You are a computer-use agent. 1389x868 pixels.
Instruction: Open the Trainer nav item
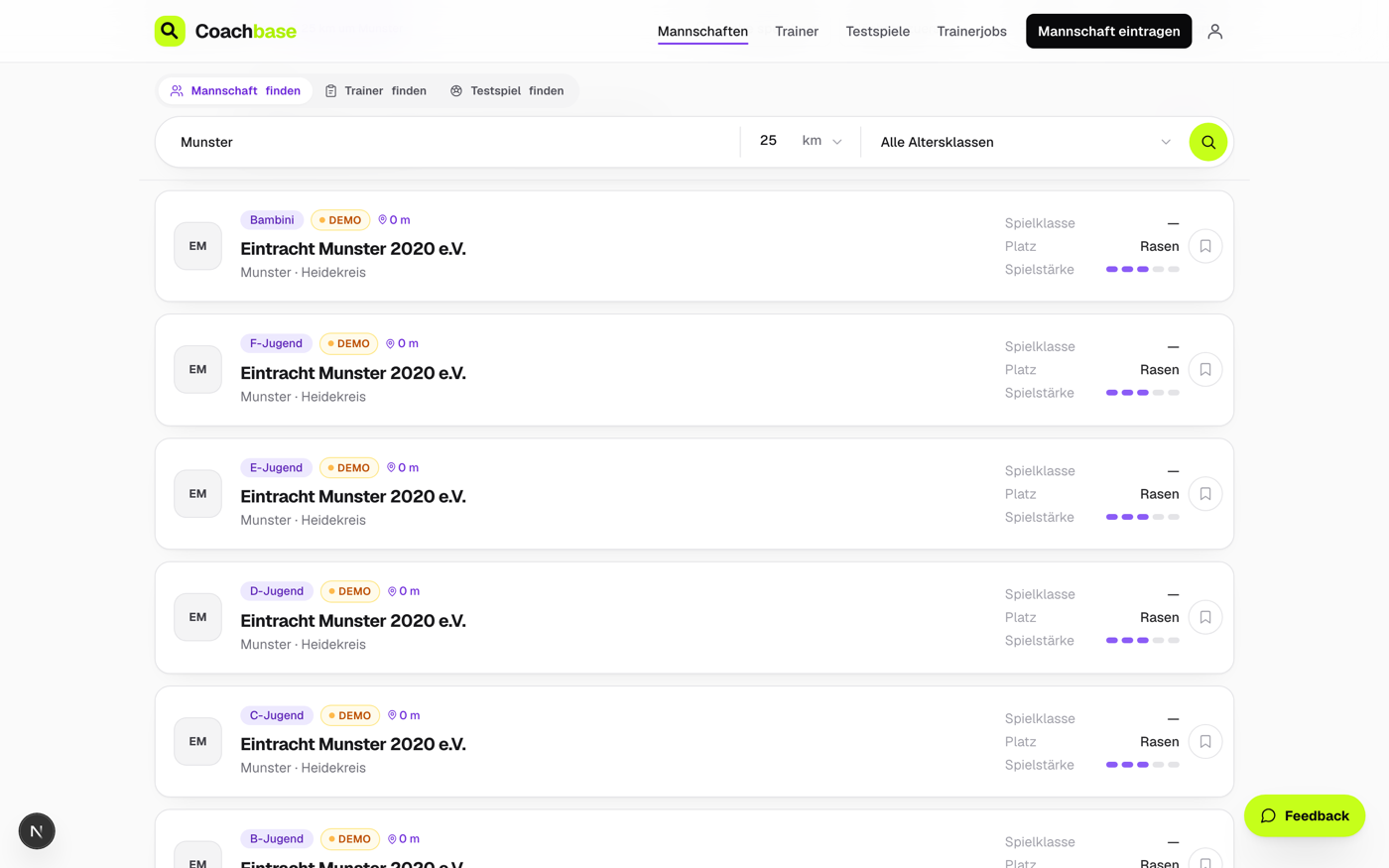tap(797, 32)
